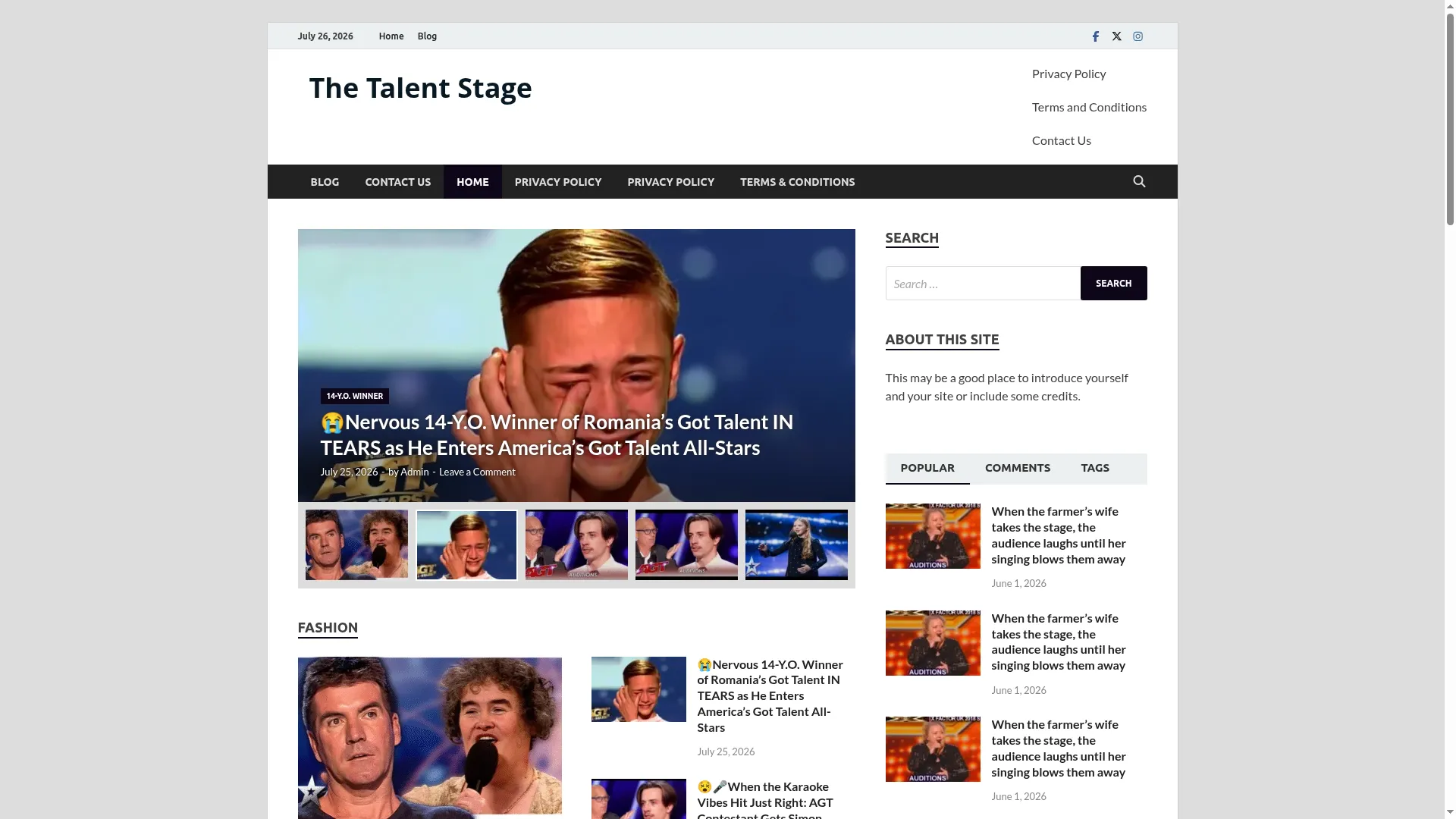
Task: Open Blog link in top bar
Action: (427, 36)
